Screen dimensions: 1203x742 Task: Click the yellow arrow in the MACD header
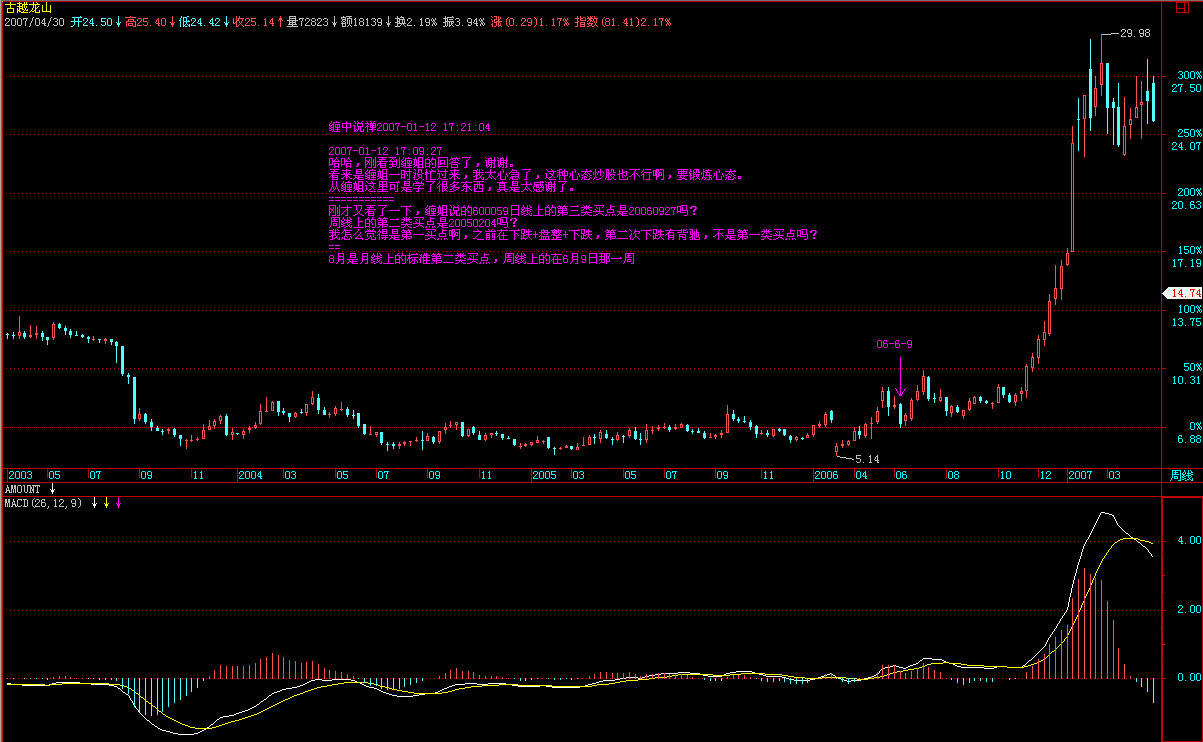pos(107,502)
